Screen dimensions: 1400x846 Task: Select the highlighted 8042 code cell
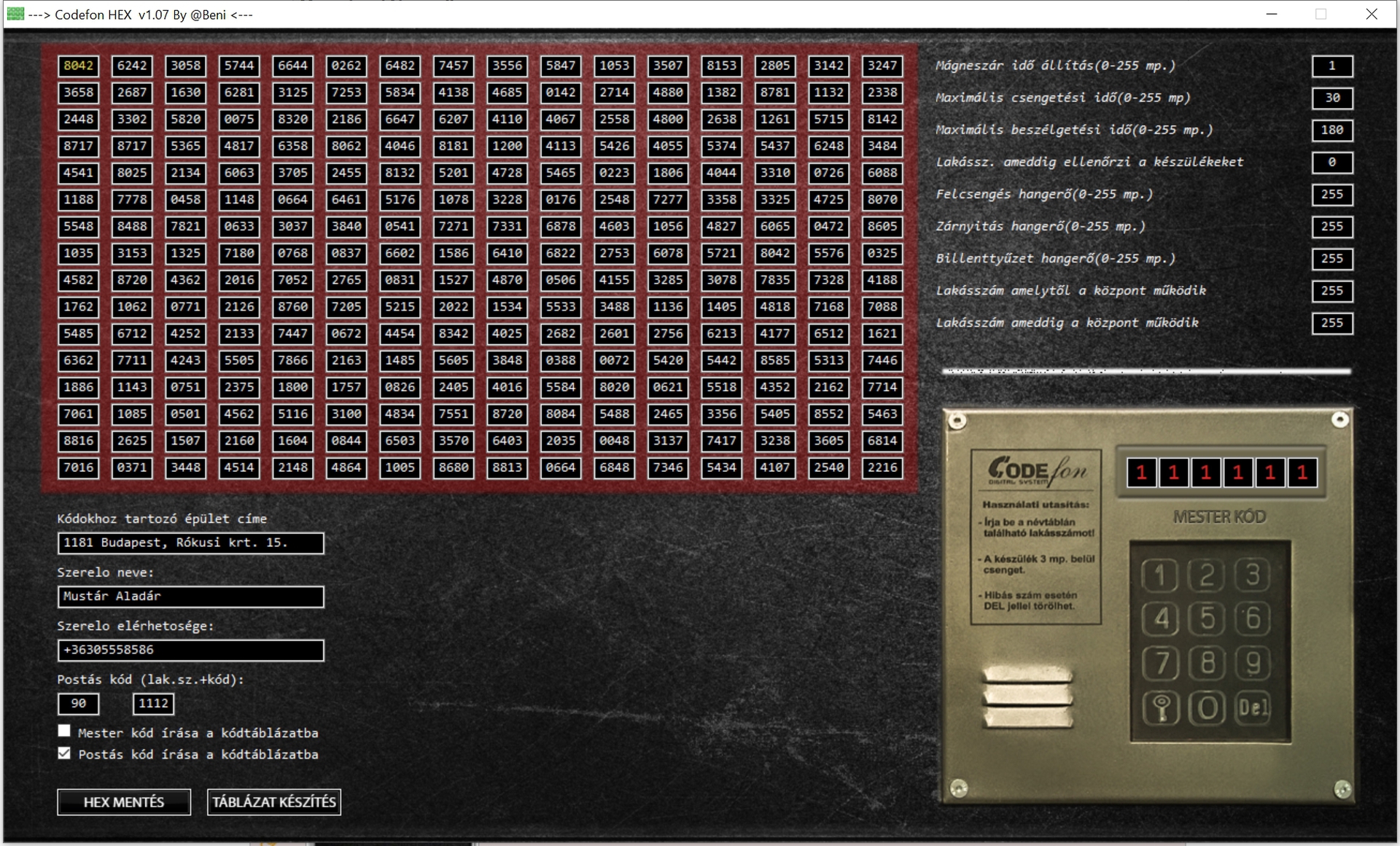[x=78, y=66]
